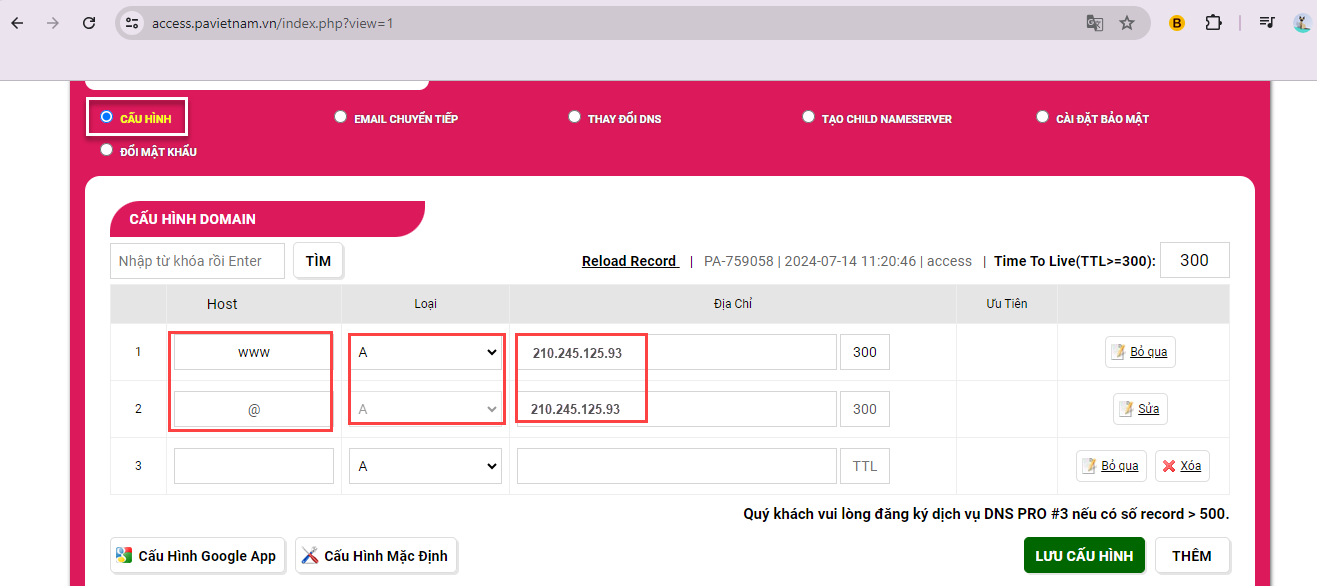Open the media control icon in toolbar
The width and height of the screenshot is (1317, 586).
coord(1267,23)
